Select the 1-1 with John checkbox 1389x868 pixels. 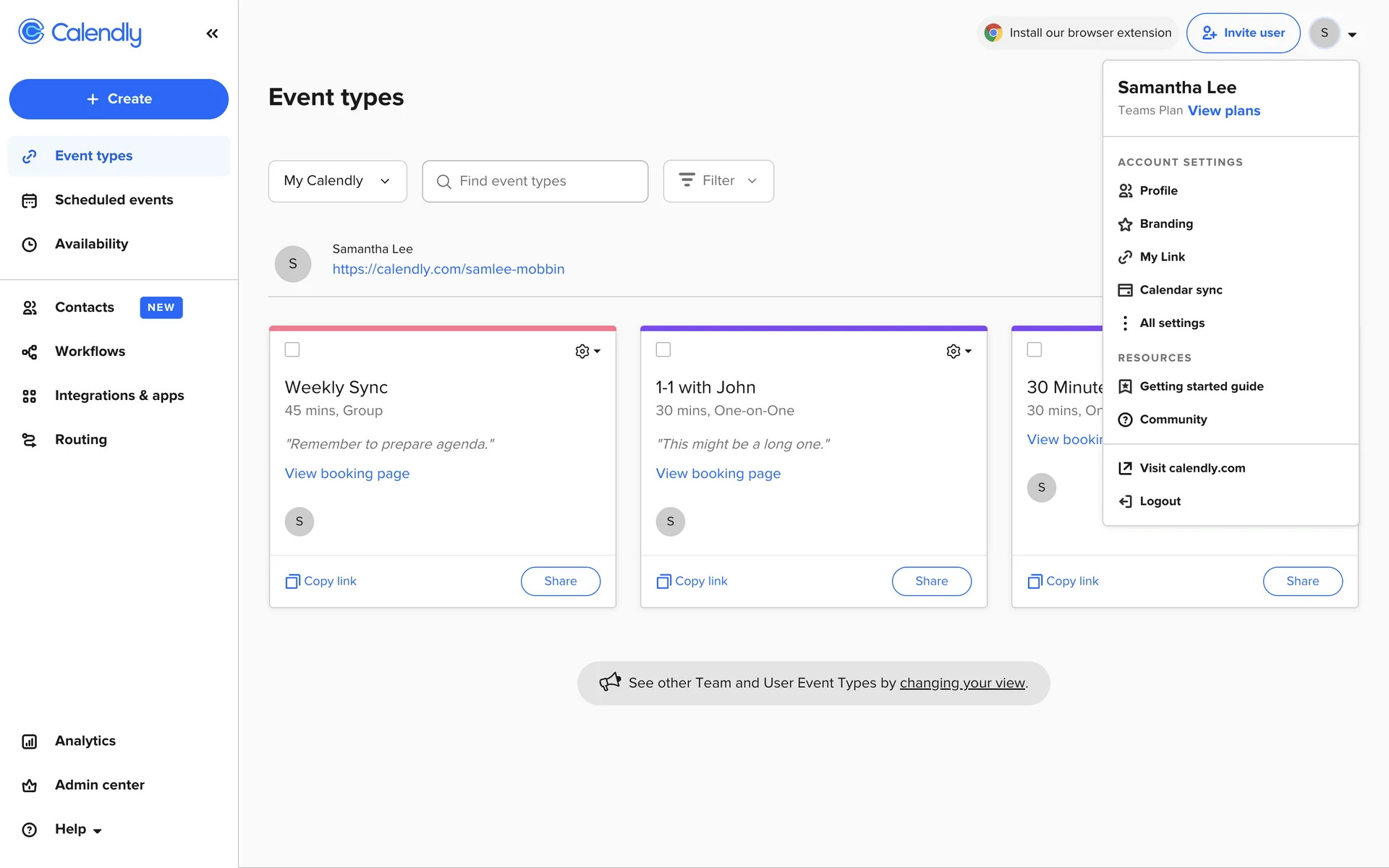[x=663, y=349]
